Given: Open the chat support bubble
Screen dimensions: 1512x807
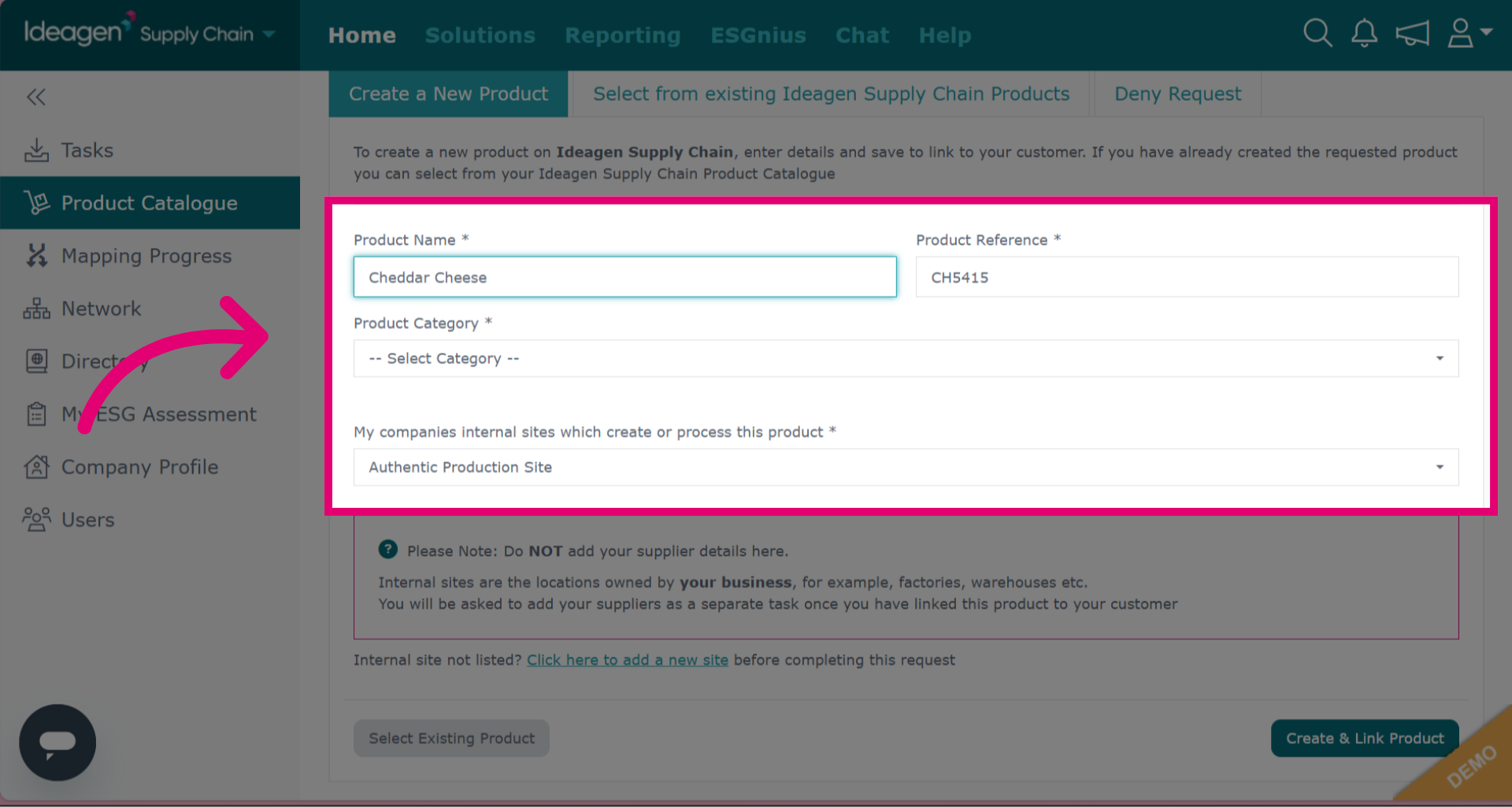Looking at the screenshot, I should coord(57,742).
